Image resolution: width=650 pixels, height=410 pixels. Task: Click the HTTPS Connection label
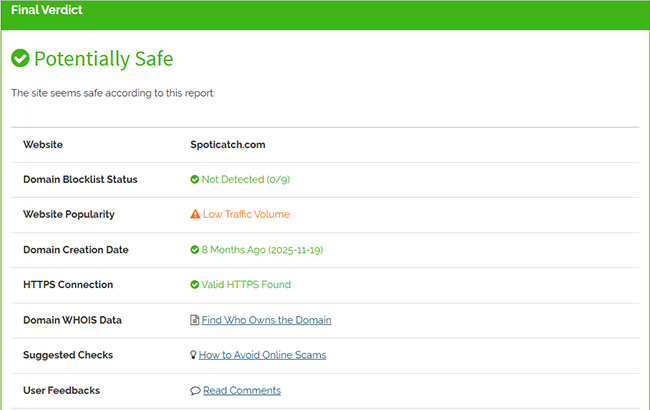tap(68, 284)
